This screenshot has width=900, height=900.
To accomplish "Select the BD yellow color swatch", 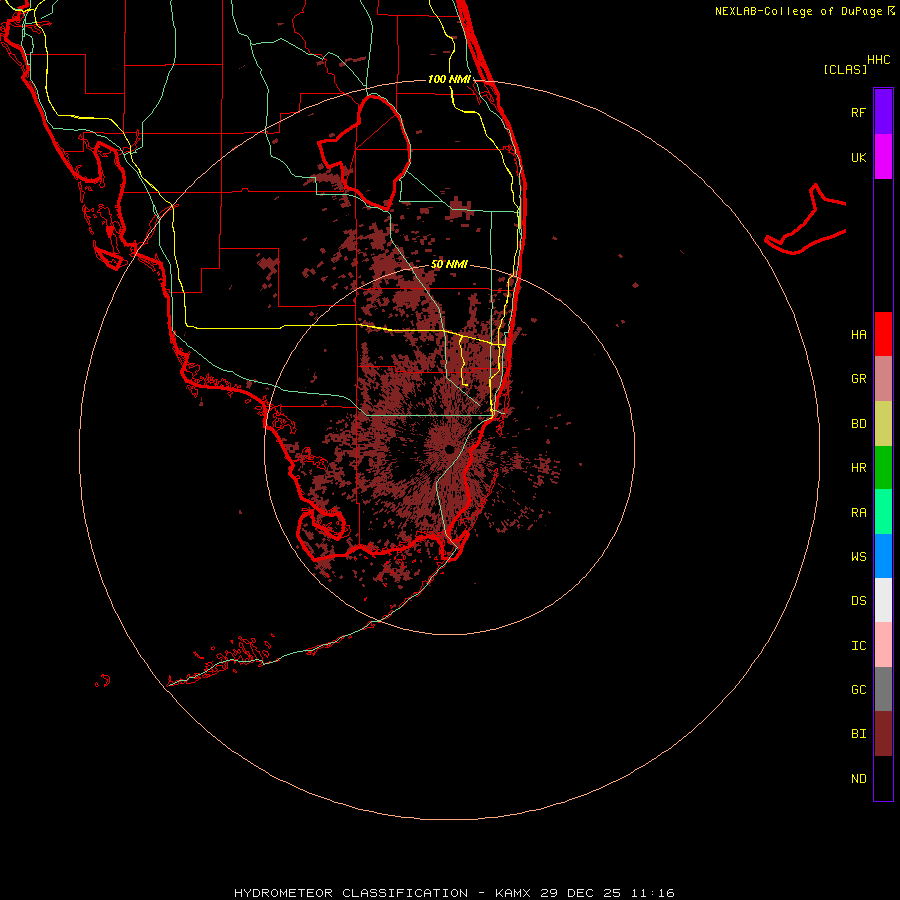I will tap(883, 423).
